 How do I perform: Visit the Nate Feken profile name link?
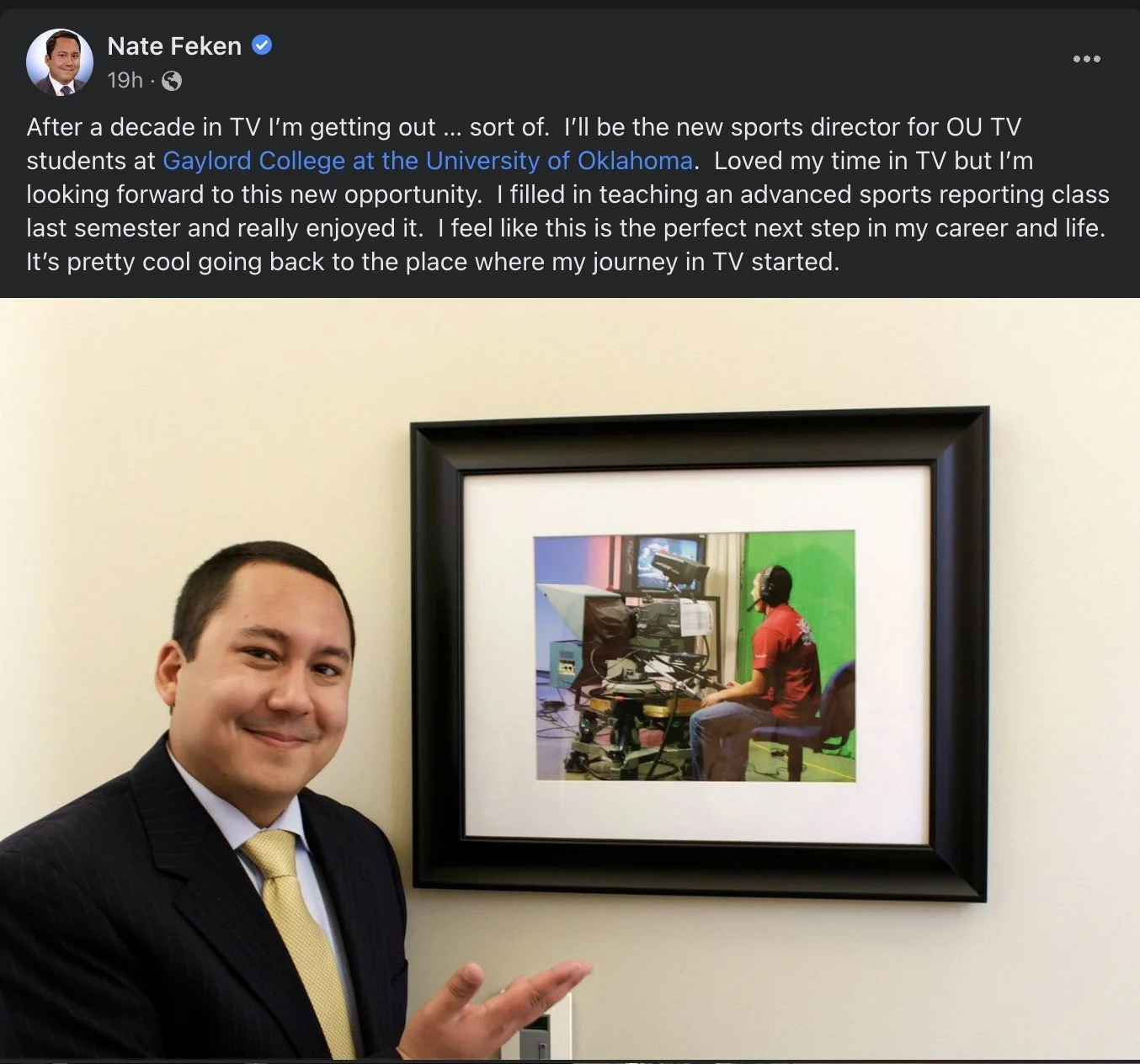pos(174,45)
